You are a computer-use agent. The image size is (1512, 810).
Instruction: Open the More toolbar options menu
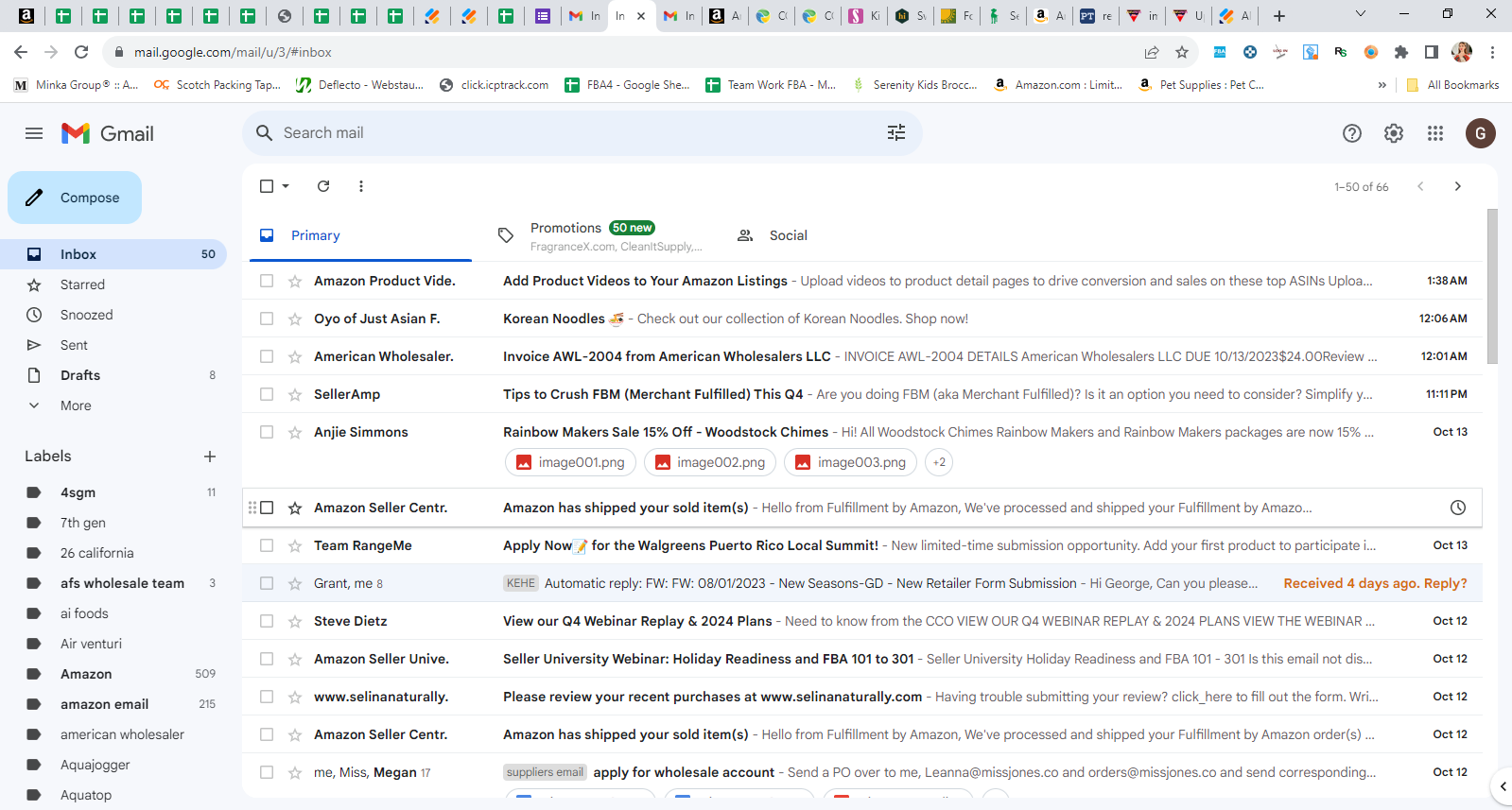click(x=361, y=186)
